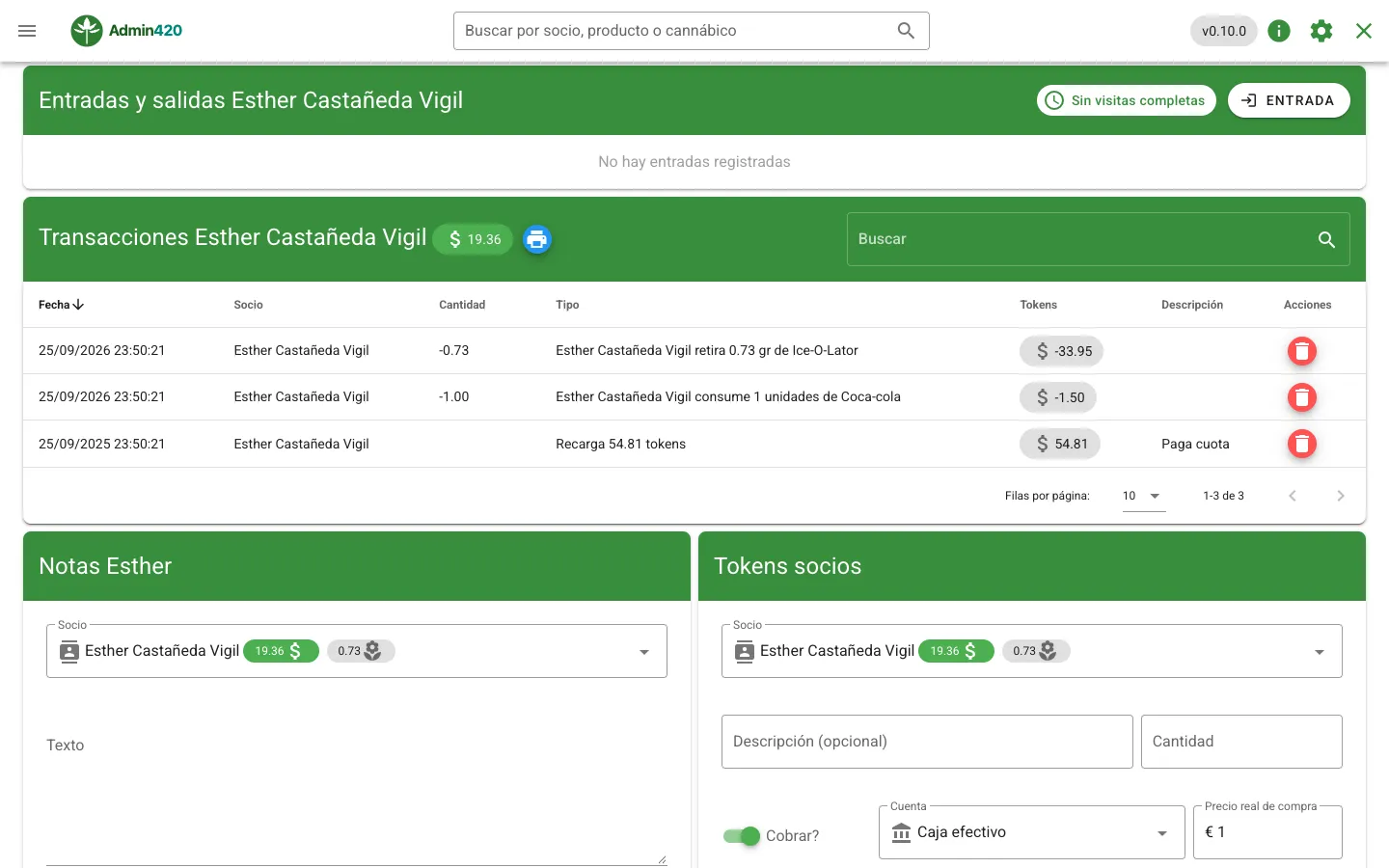Click the Cantidad field in Tokens socios
1389x868 pixels.
(1241, 742)
